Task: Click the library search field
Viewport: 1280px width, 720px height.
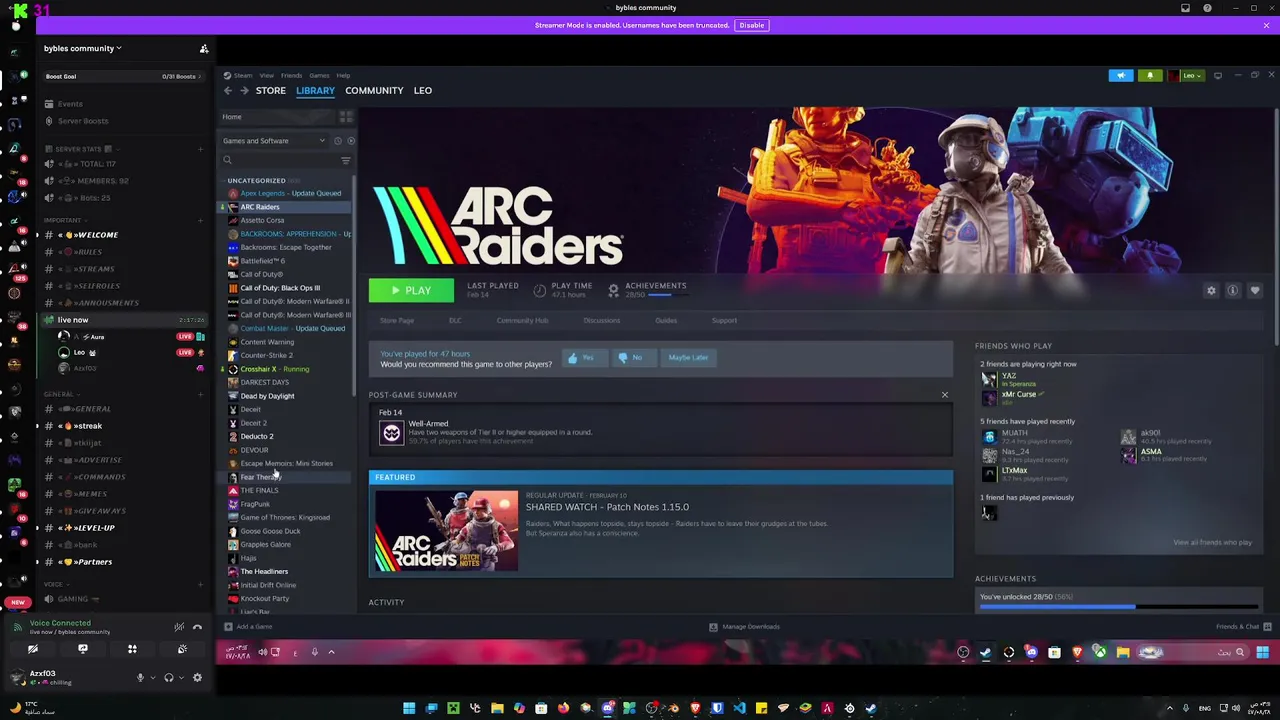Action: click(x=278, y=160)
